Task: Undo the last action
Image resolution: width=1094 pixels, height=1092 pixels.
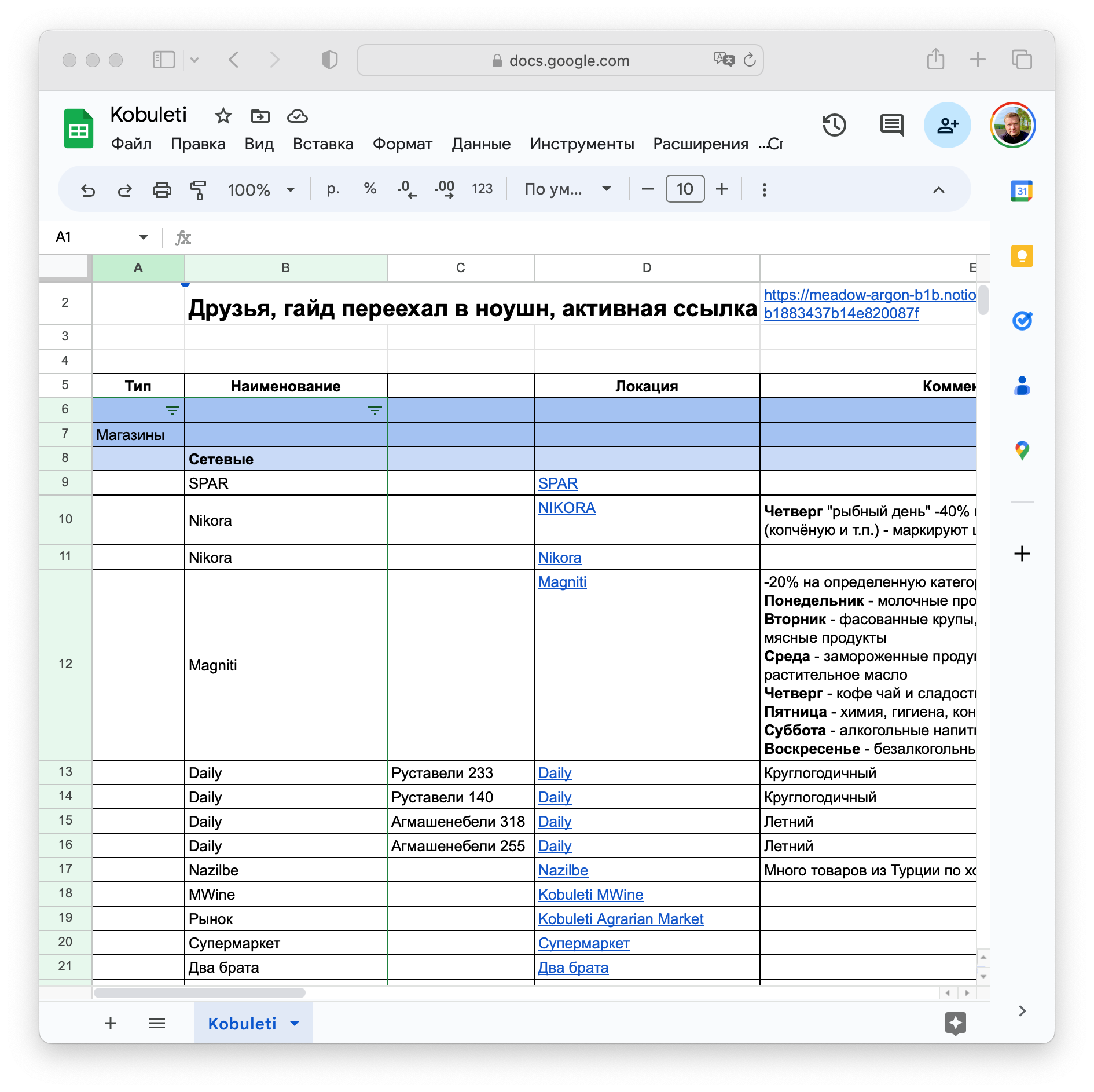Action: click(88, 189)
